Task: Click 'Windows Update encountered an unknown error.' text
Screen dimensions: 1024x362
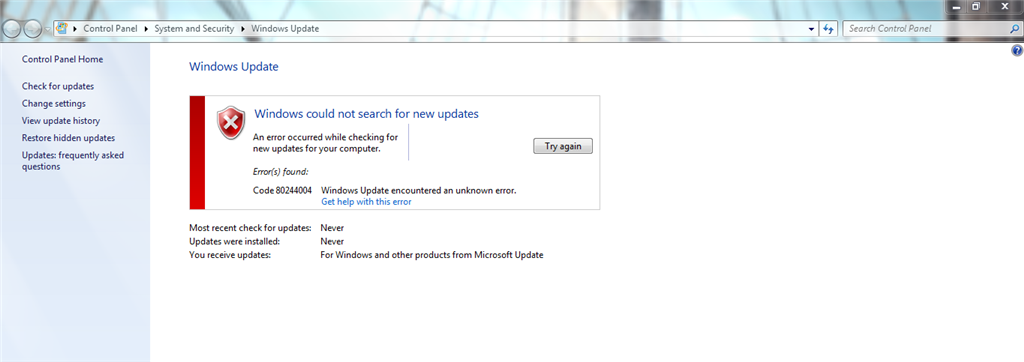Action: 419,190
